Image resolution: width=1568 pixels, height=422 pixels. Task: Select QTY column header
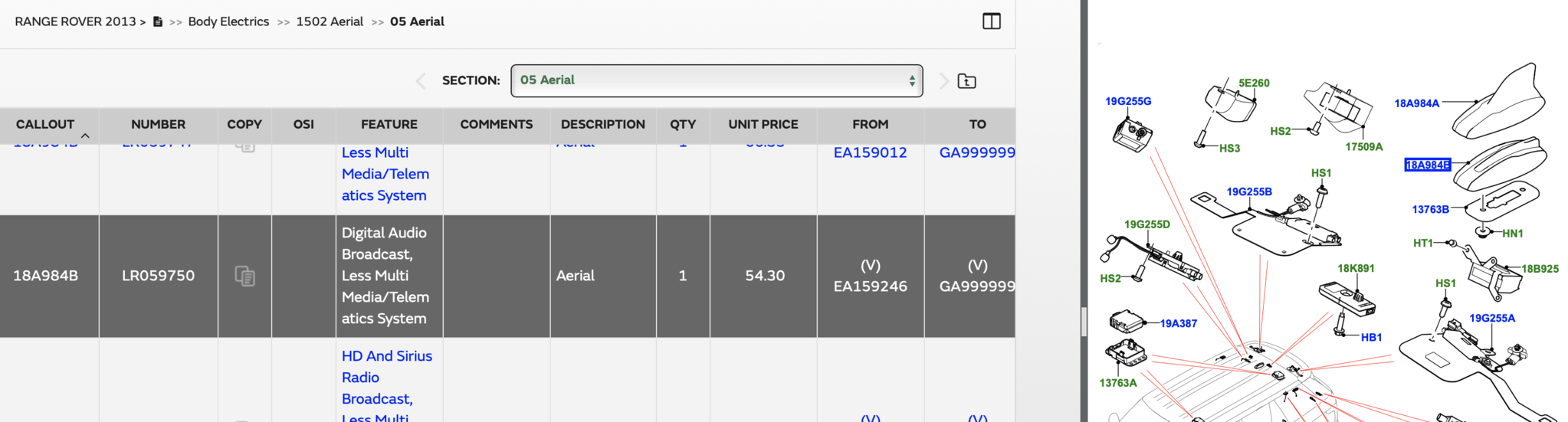[x=683, y=124]
